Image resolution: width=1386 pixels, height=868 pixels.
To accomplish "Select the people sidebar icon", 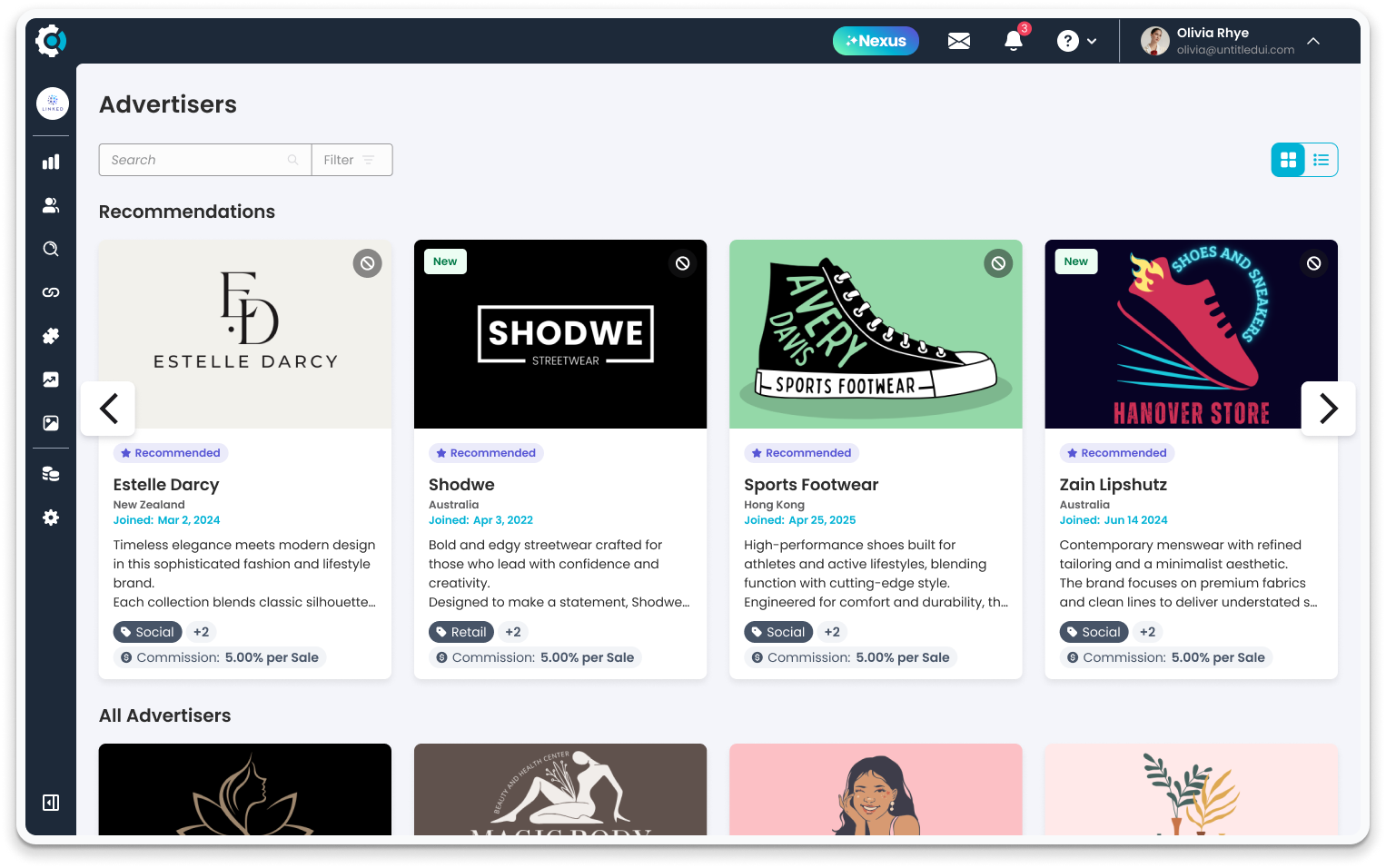I will click(51, 204).
